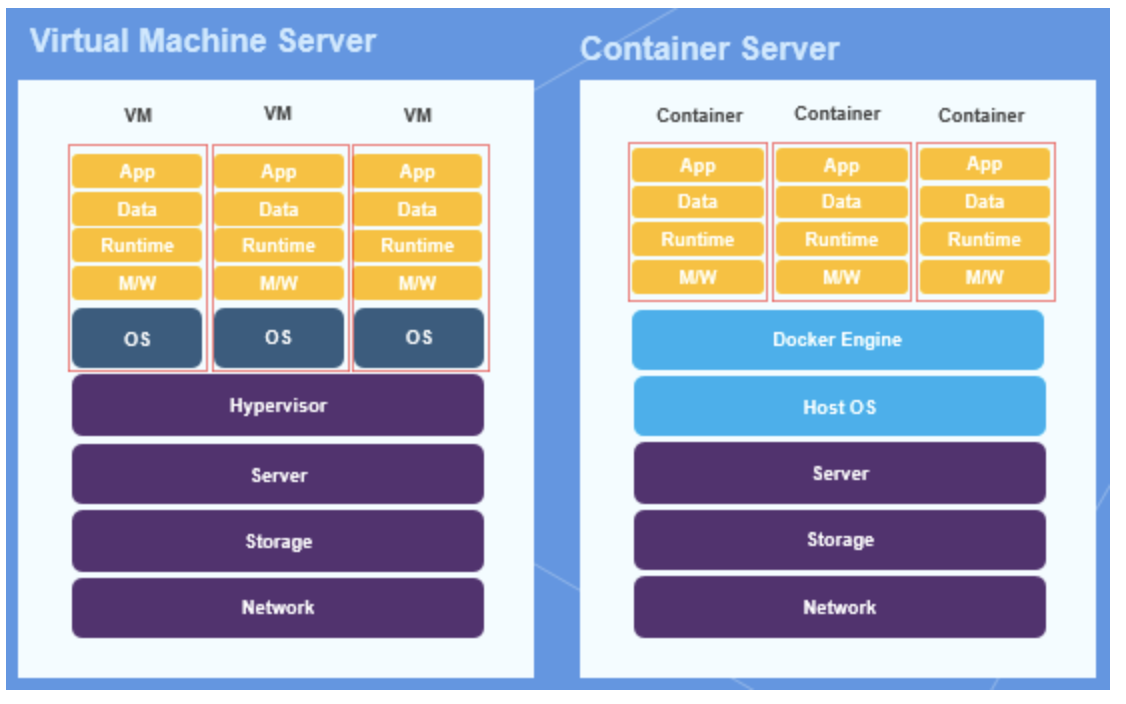Image resolution: width=1126 pixels, height=704 pixels.
Task: Click the Runtime block in the rightmost VM
Action: (417, 246)
